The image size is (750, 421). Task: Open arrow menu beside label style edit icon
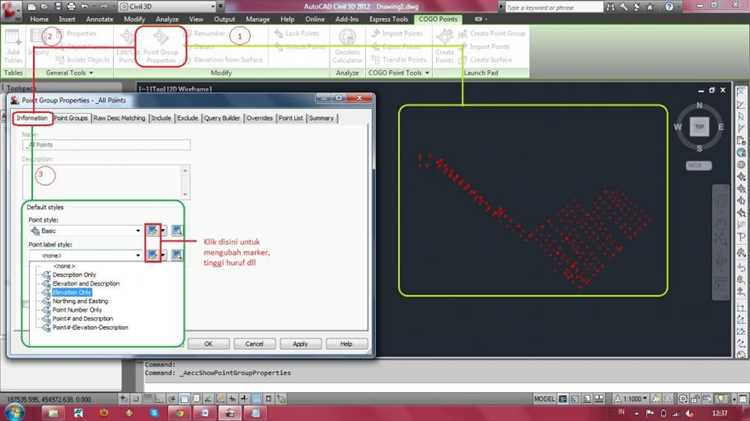[163, 254]
